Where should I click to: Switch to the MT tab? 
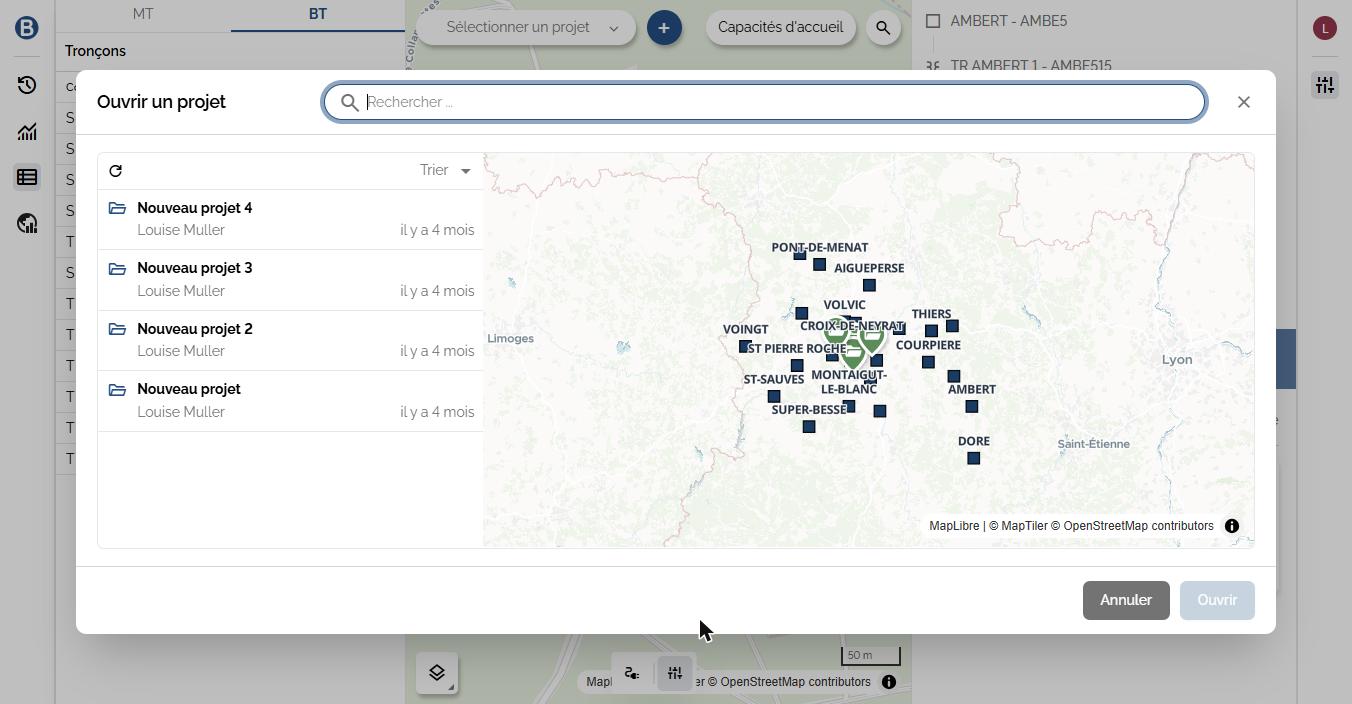tap(143, 15)
